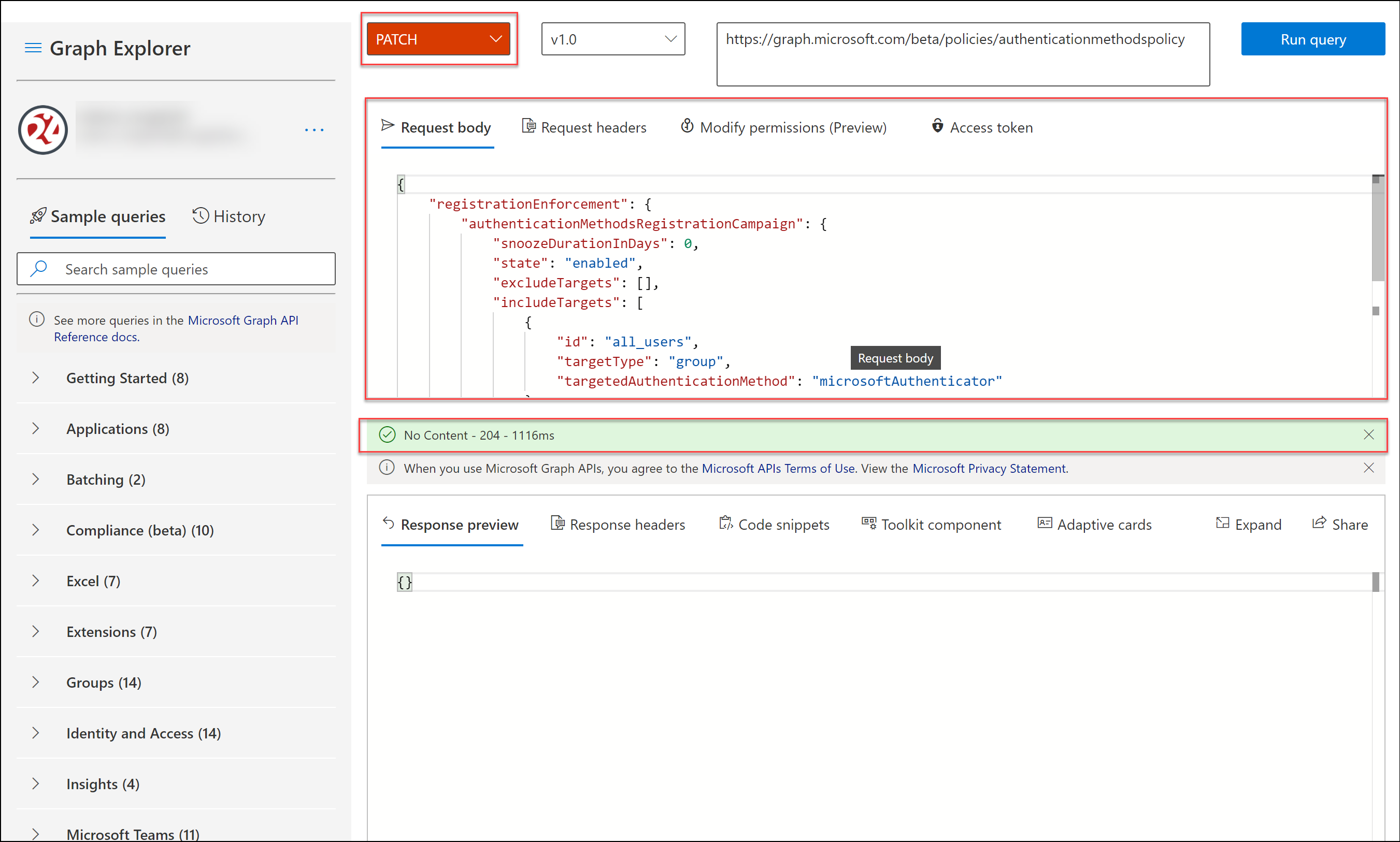Click the Adaptive cards icon
The image size is (1400, 842).
click(x=1045, y=523)
